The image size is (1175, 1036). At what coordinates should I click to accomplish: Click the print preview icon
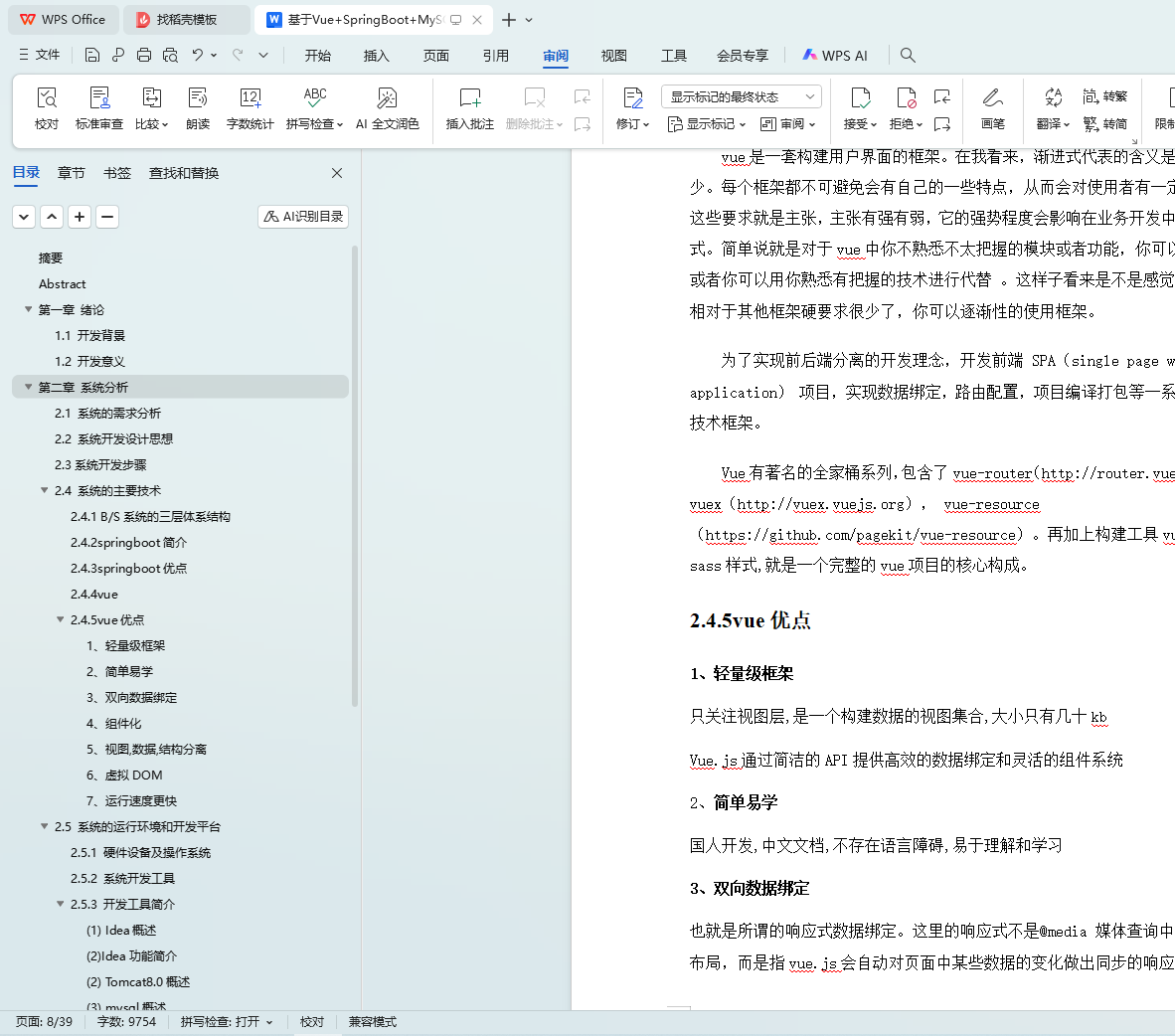coord(170,55)
